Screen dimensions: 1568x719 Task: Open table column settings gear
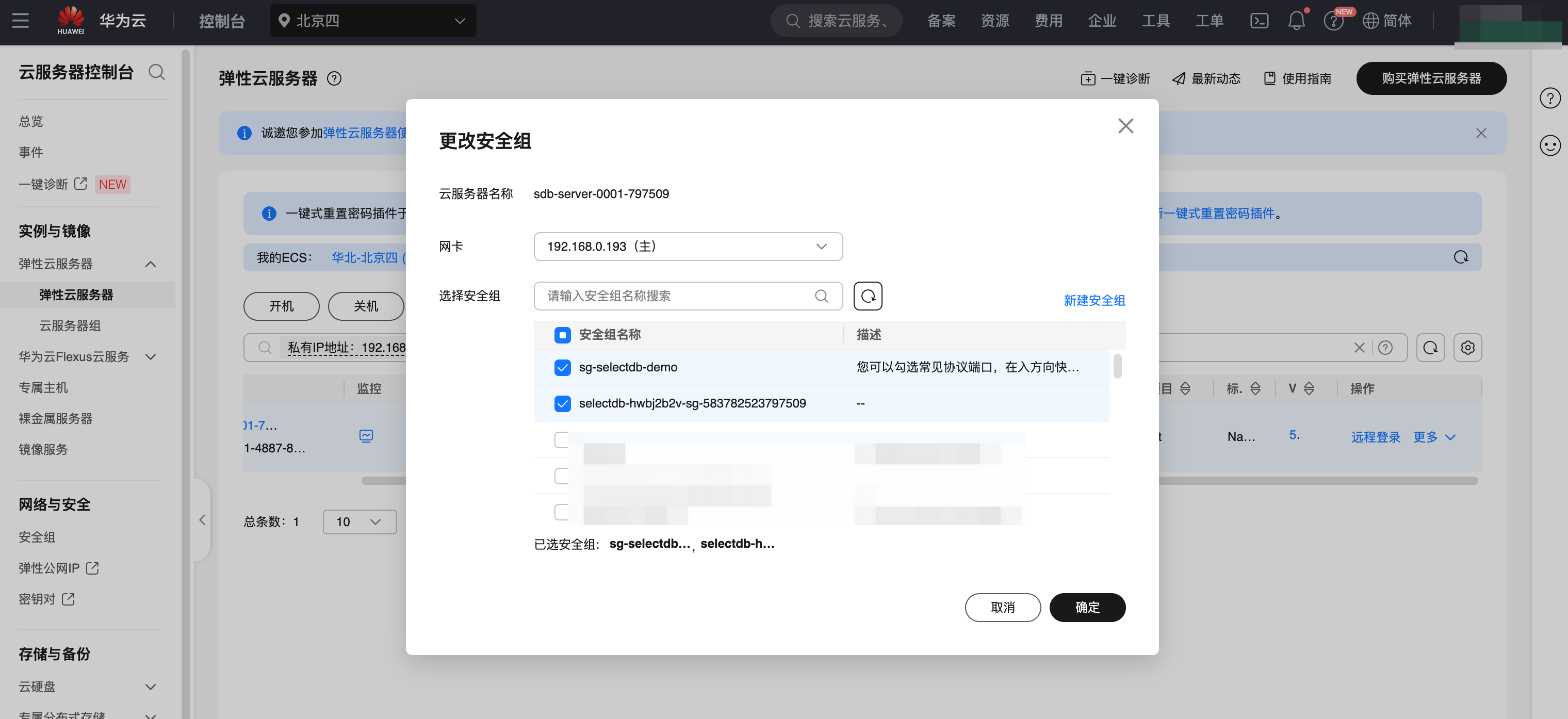pyautogui.click(x=1467, y=348)
